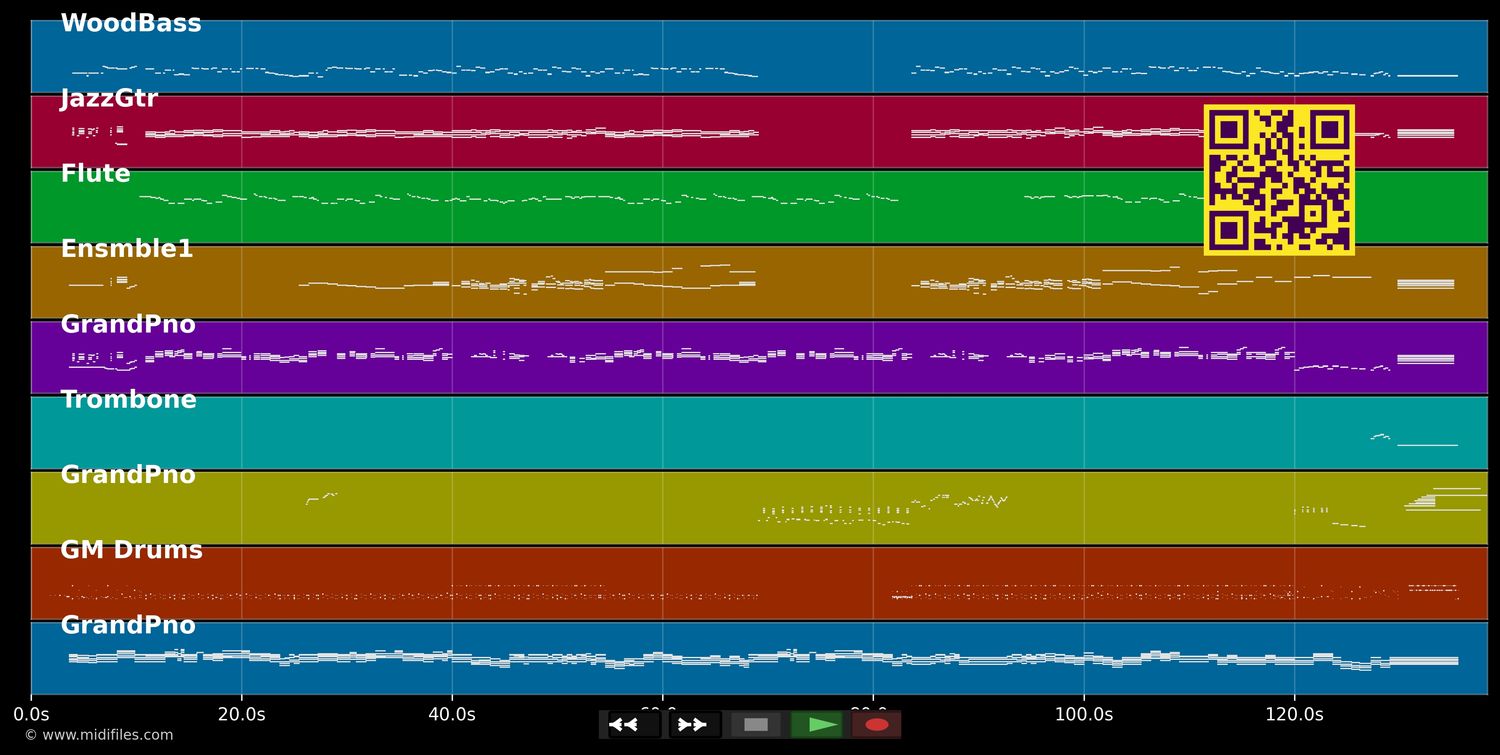Select the JazzGtr track label

[109, 99]
